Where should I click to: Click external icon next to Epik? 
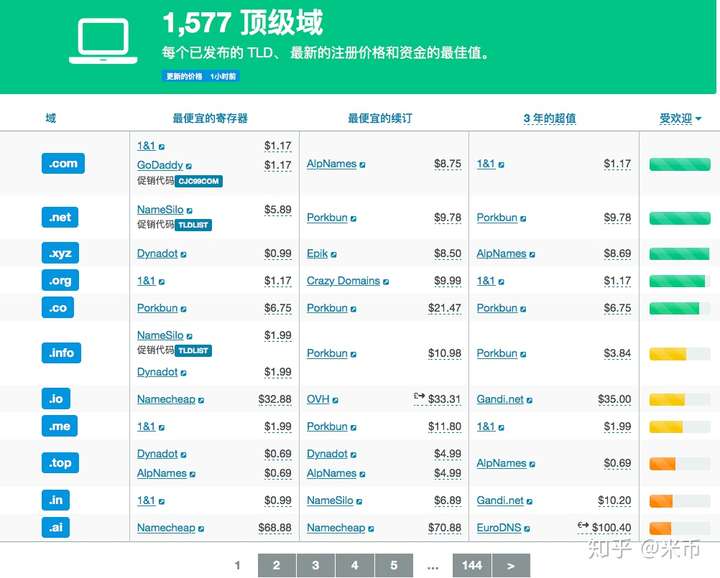click(334, 254)
